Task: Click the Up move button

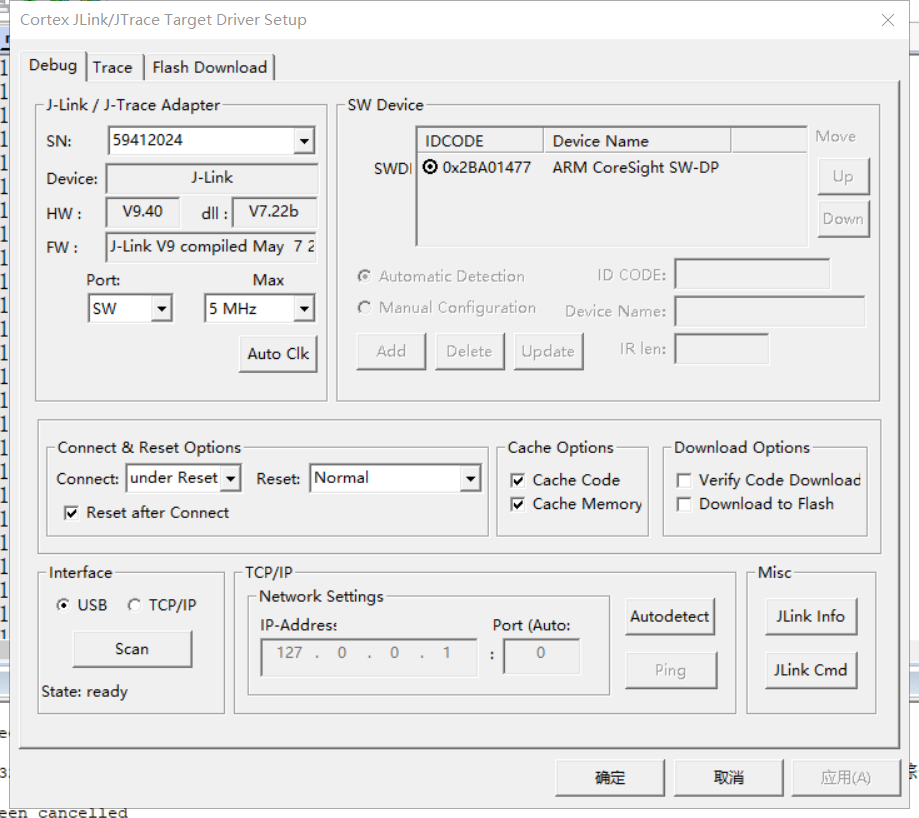Action: click(843, 176)
